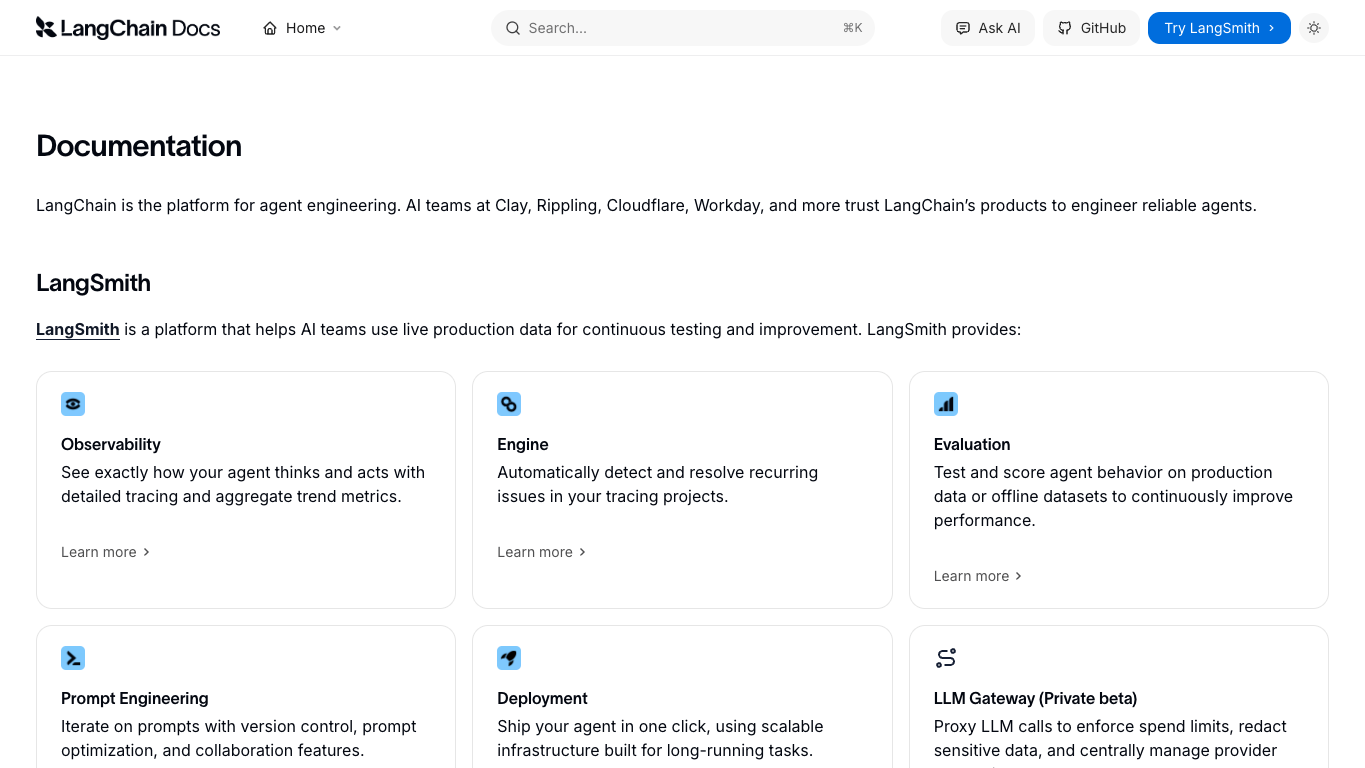This screenshot has width=1365, height=768.
Task: Click Learn more under Observability
Action: [105, 552]
